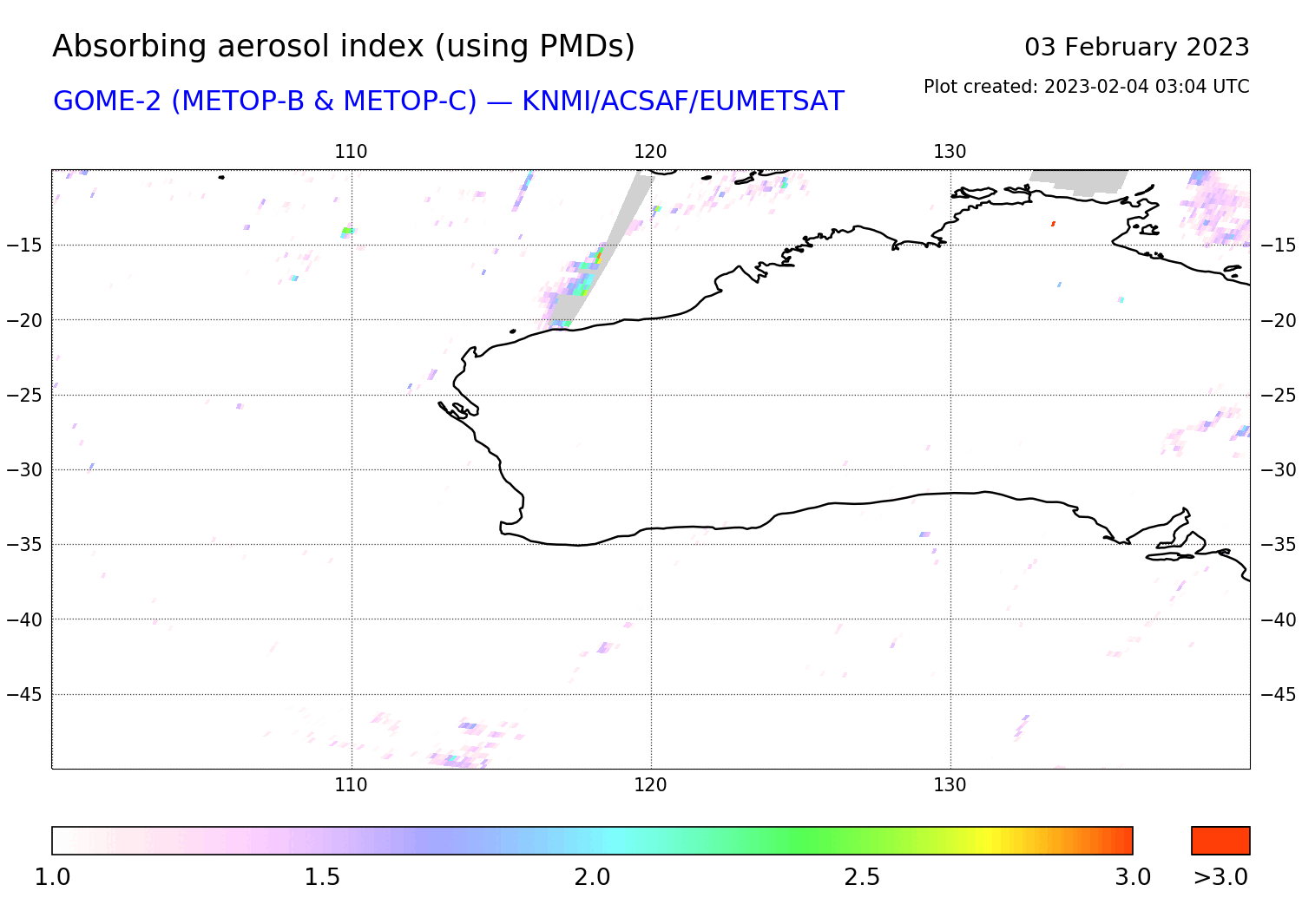Click the colorbar tick label "1.0"

pos(52,877)
